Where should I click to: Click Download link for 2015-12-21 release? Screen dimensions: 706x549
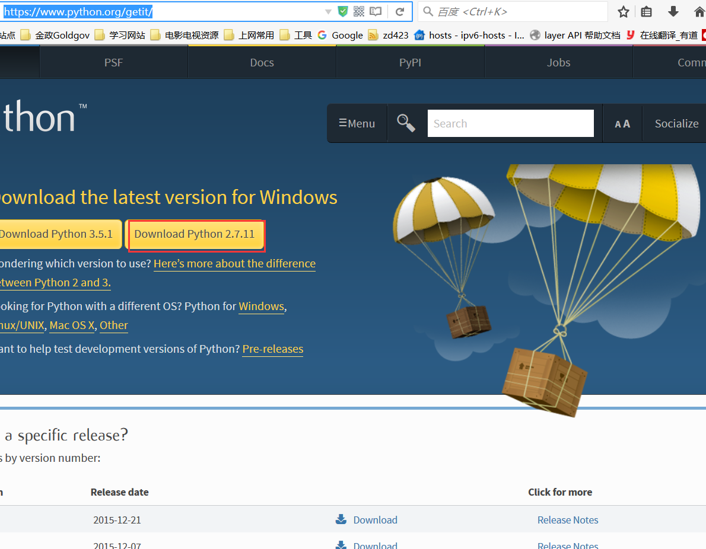(375, 520)
